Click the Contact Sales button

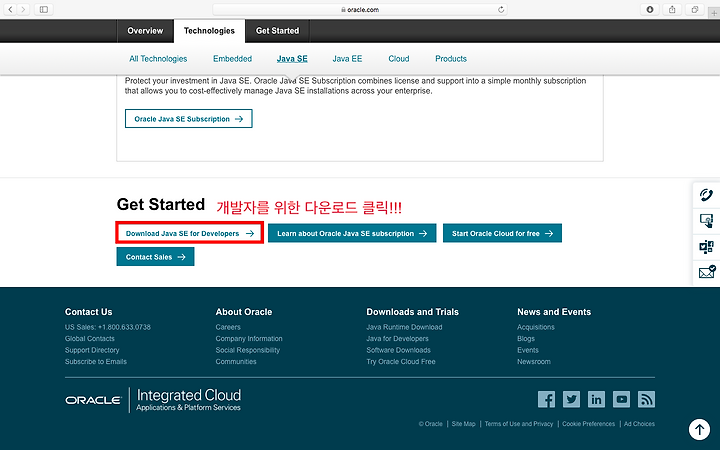155,257
